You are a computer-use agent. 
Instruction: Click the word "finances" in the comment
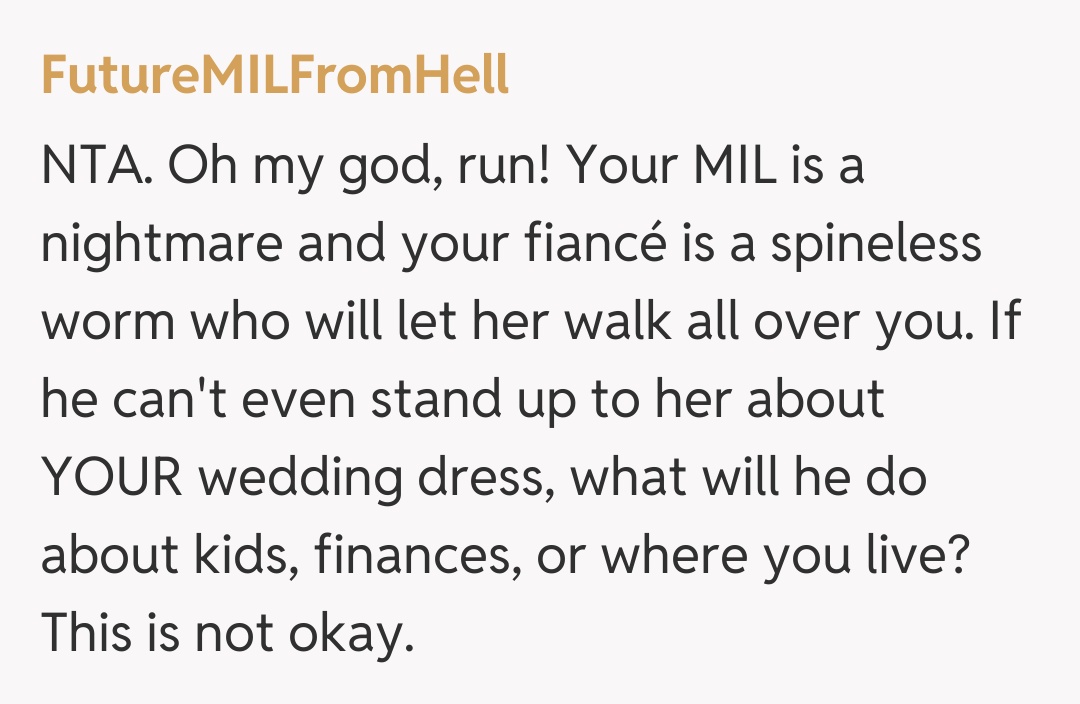pyautogui.click(x=417, y=555)
